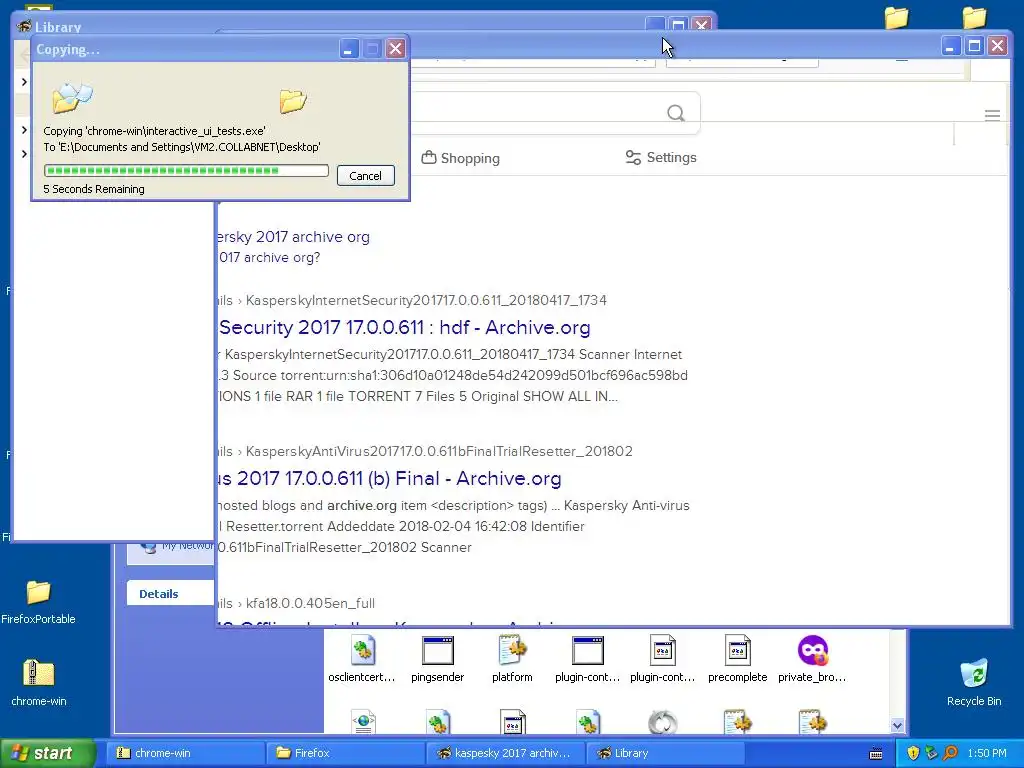Click the kfa18.0.0.405en_full breadcrumb text
The height and width of the screenshot is (768, 1024).
coord(310,603)
